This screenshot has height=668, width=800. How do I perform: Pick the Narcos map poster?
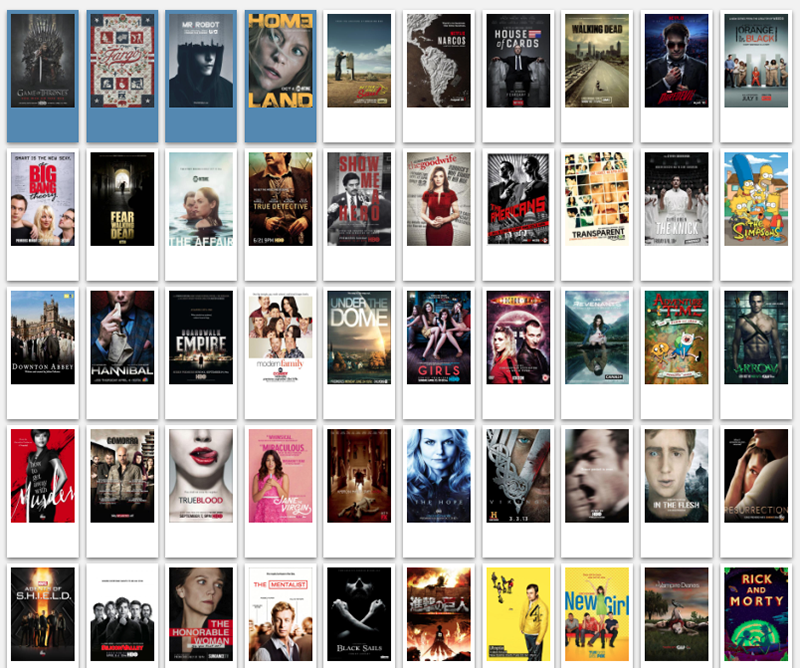[x=439, y=61]
